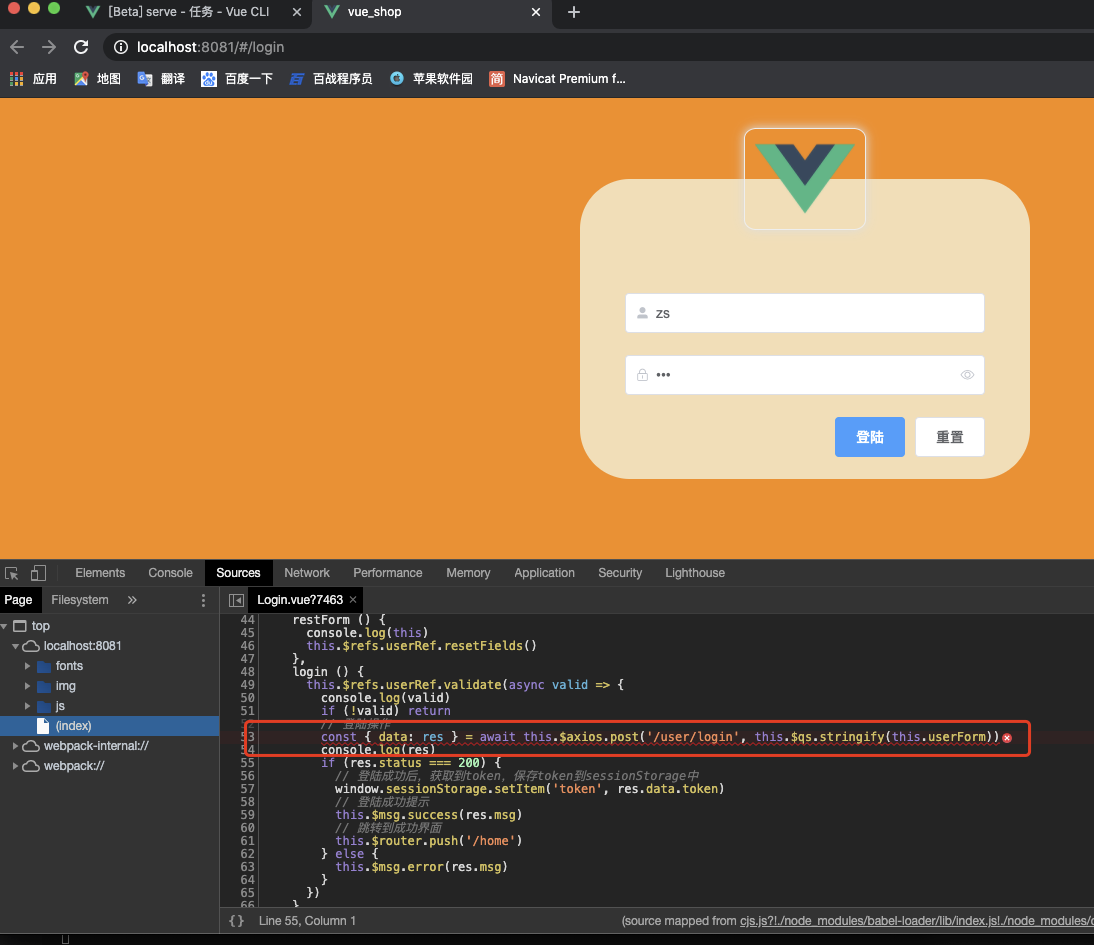The height and width of the screenshot is (945, 1094).
Task: Click the username field containing zs
Action: [804, 313]
